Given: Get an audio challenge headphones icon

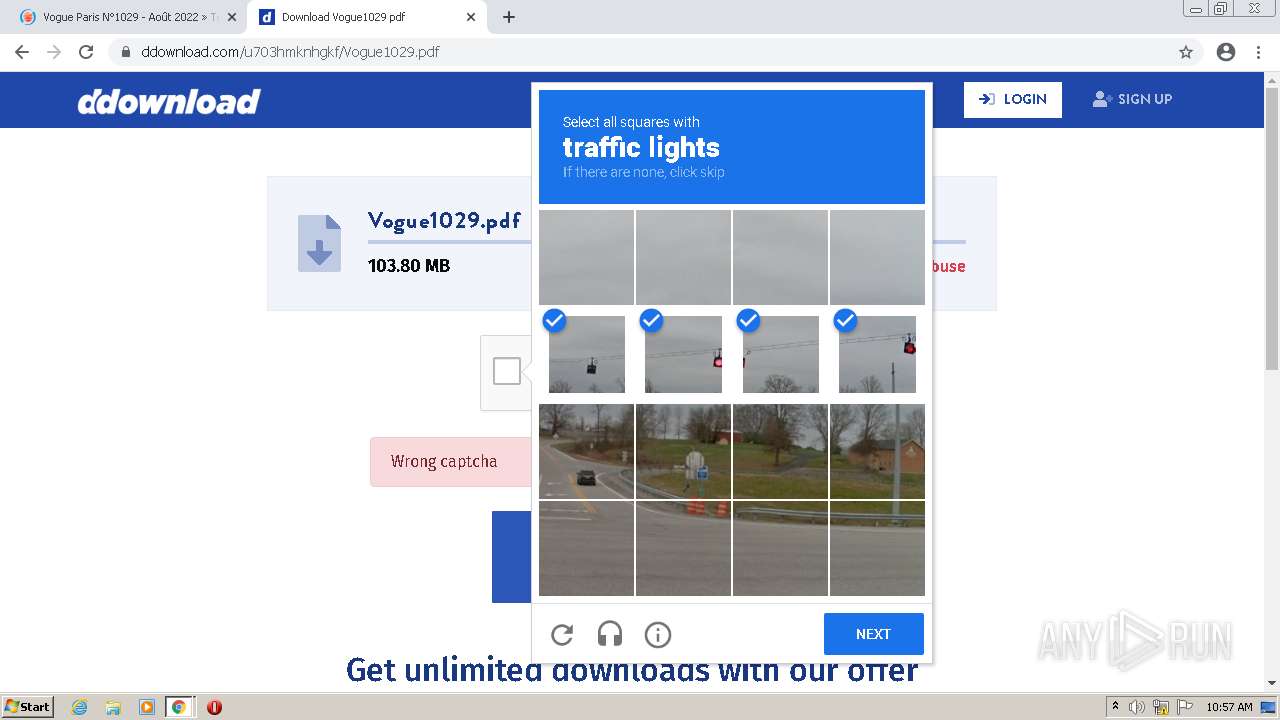Looking at the screenshot, I should [610, 634].
